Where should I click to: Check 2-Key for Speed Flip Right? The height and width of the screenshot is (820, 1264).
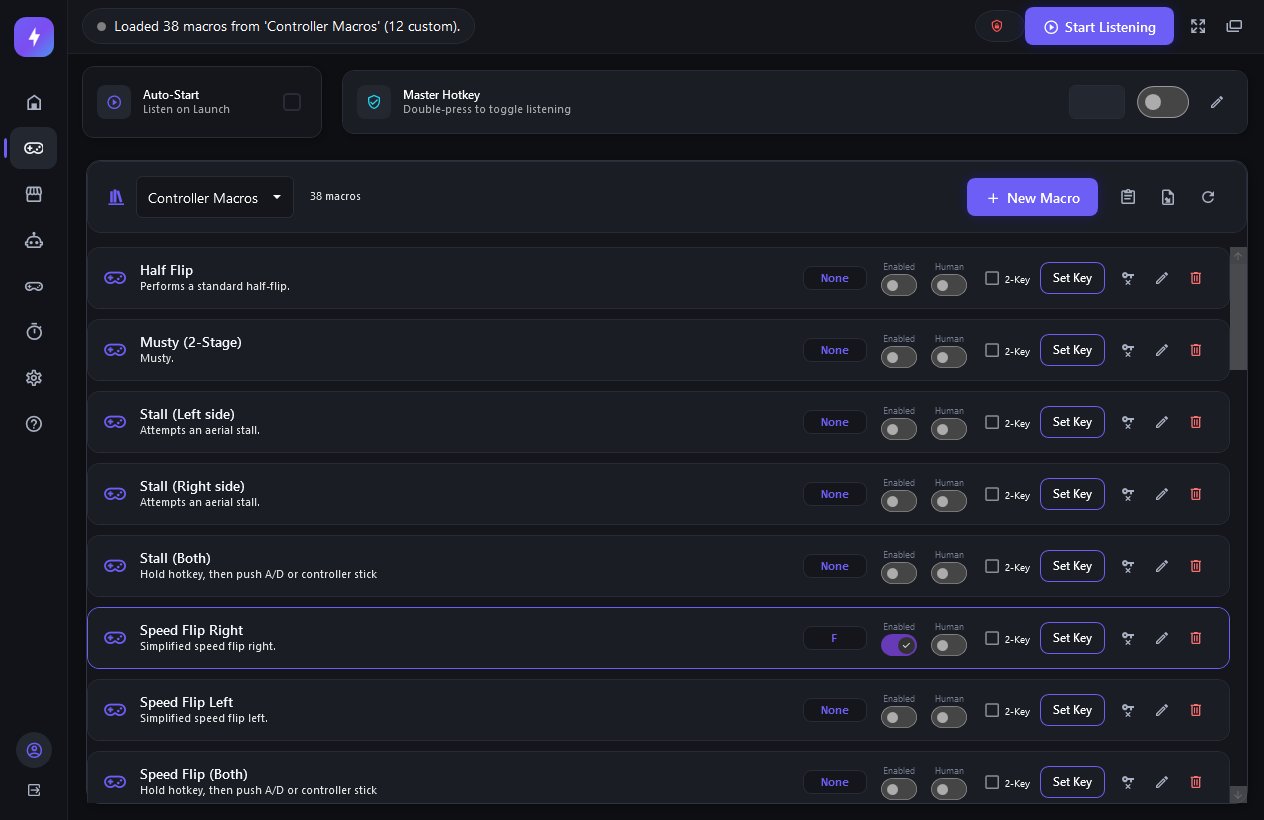(x=992, y=638)
